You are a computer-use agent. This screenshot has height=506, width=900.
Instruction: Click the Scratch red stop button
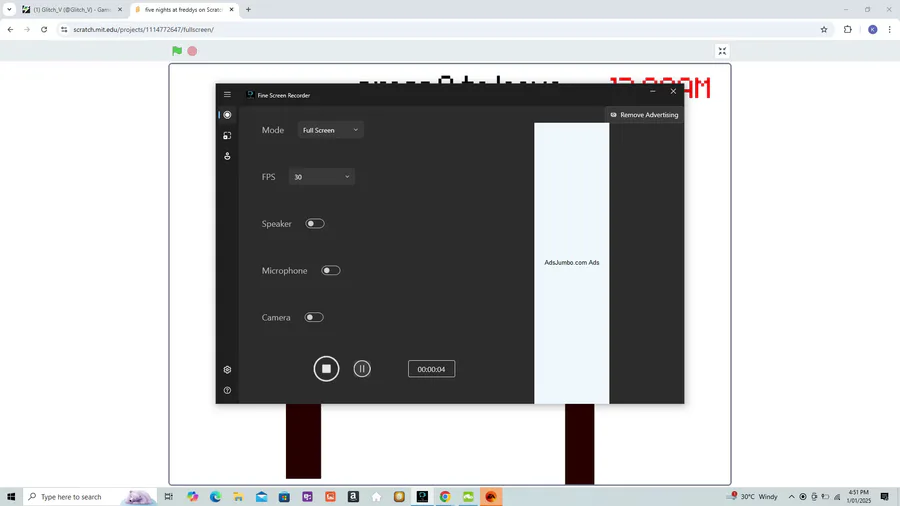coord(192,51)
